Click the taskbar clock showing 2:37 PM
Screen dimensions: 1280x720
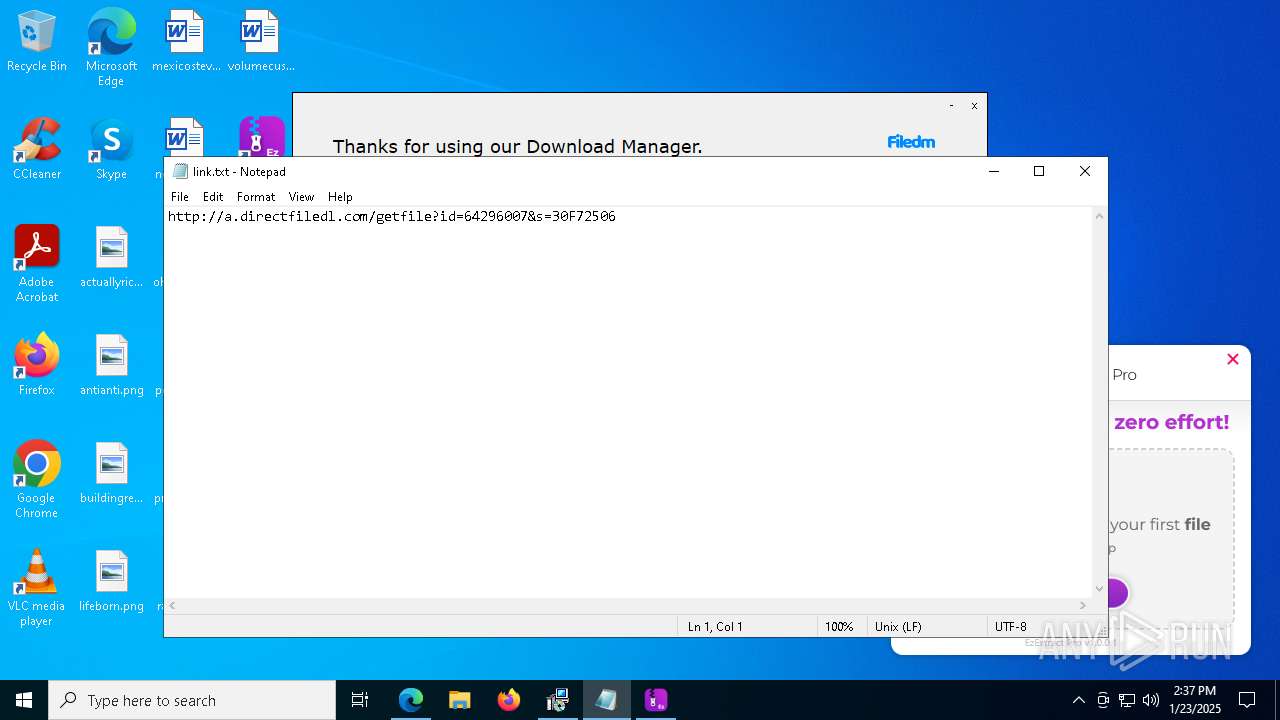[x=1195, y=700]
